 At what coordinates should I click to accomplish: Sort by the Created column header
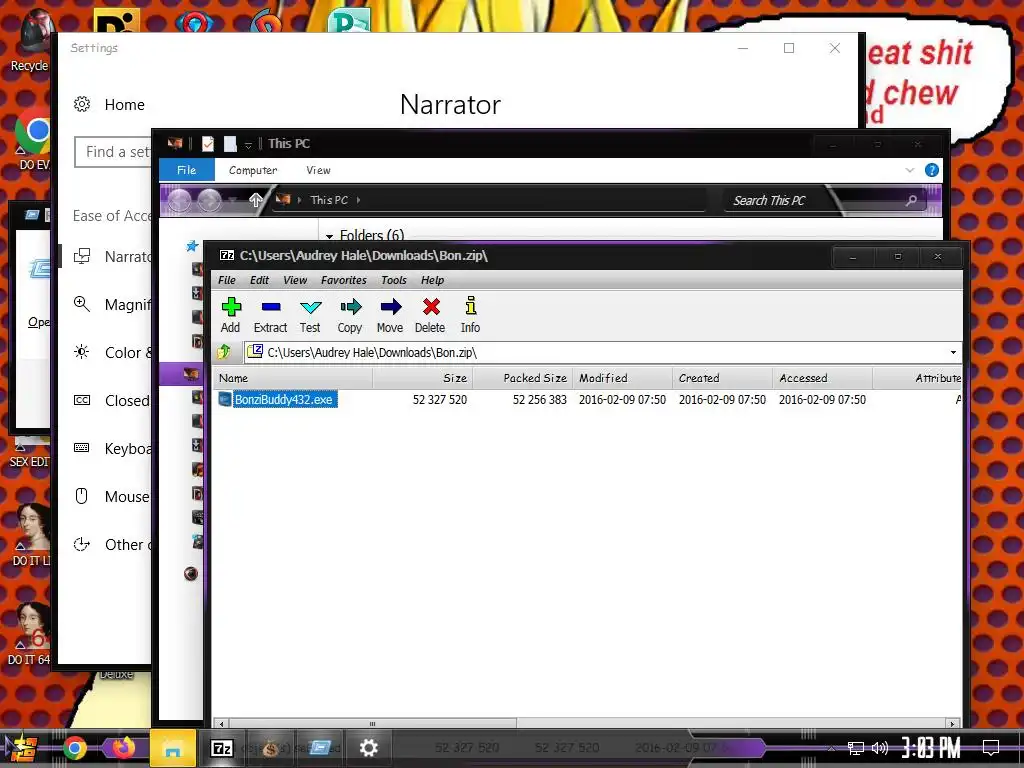tap(722, 378)
